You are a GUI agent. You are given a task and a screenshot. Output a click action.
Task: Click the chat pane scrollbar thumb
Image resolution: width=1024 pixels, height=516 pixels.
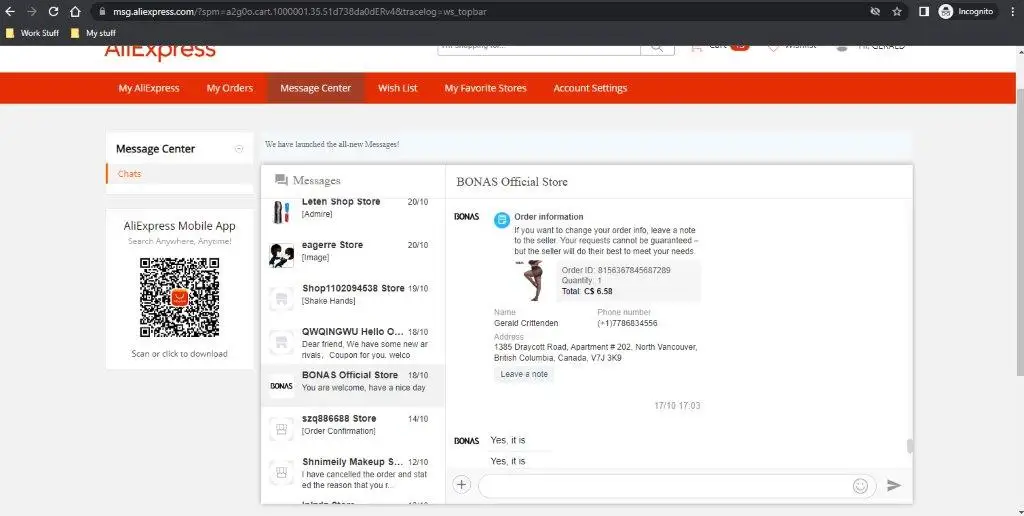click(910, 446)
